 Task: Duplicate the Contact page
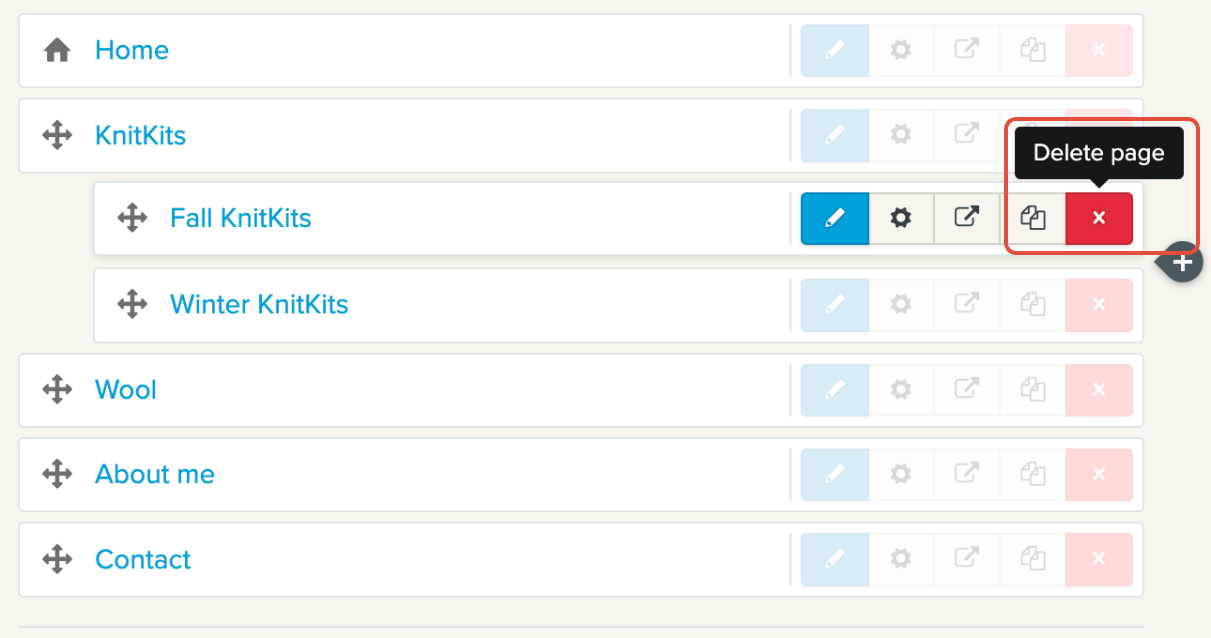(x=1033, y=559)
